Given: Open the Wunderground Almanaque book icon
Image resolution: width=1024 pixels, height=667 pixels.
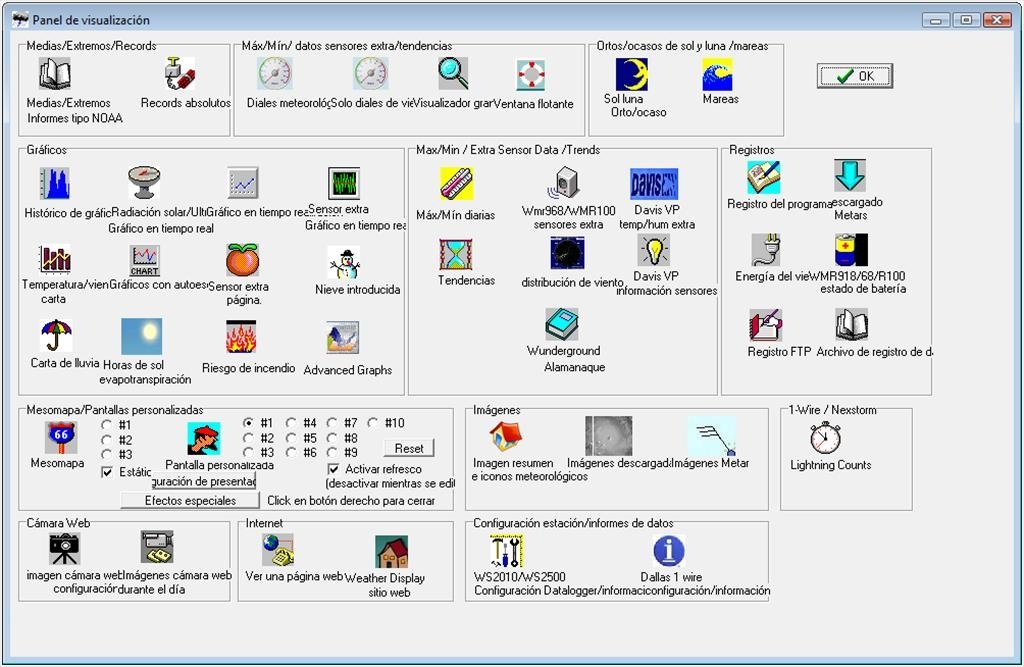Looking at the screenshot, I should pos(562,324).
